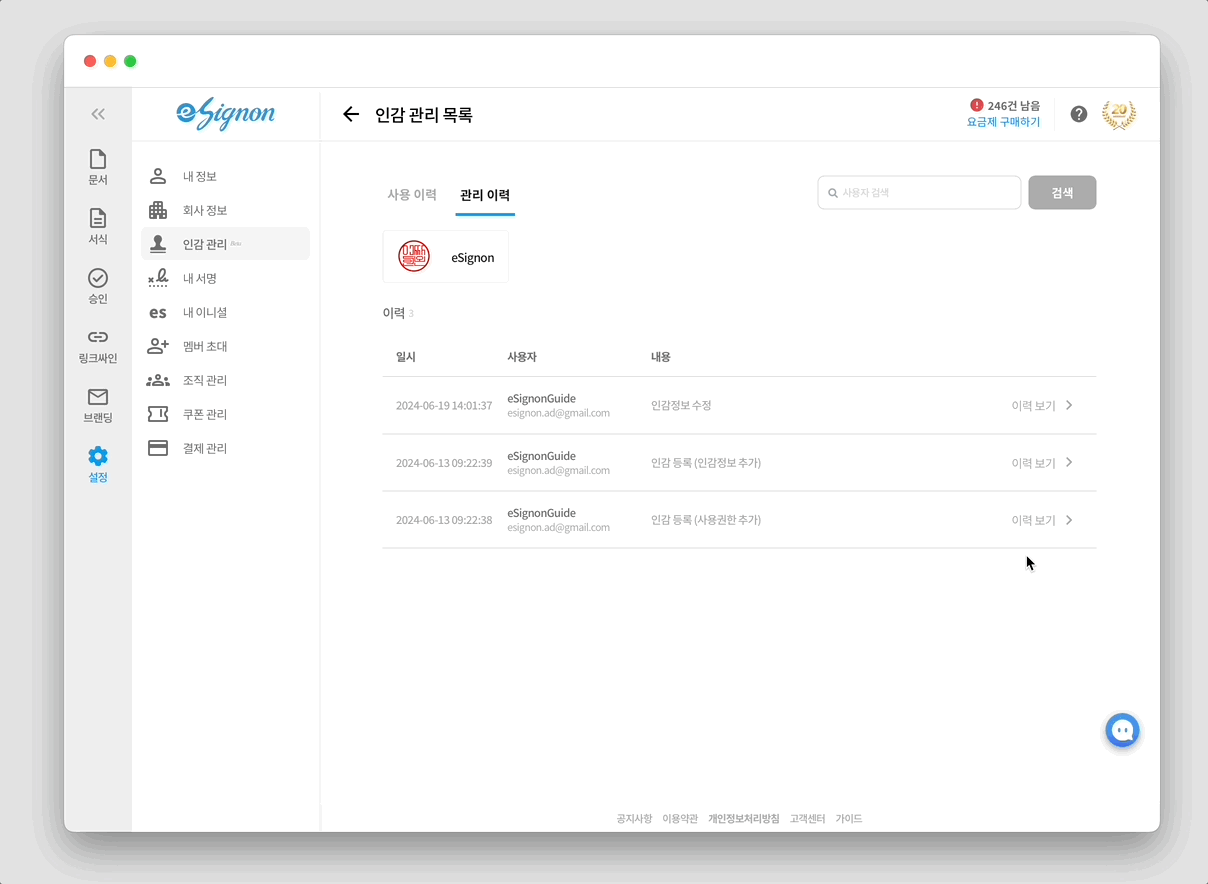Click the 246건 남음 remaining count
Image resolution: width=1208 pixels, height=884 pixels.
click(x=1014, y=105)
